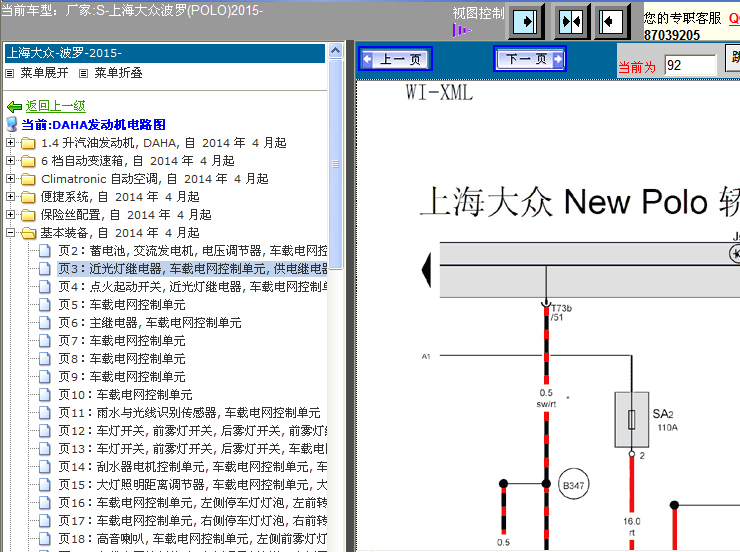The width and height of the screenshot is (740, 552).
Task: Click the B347 circle in the diagram
Action: [x=573, y=485]
